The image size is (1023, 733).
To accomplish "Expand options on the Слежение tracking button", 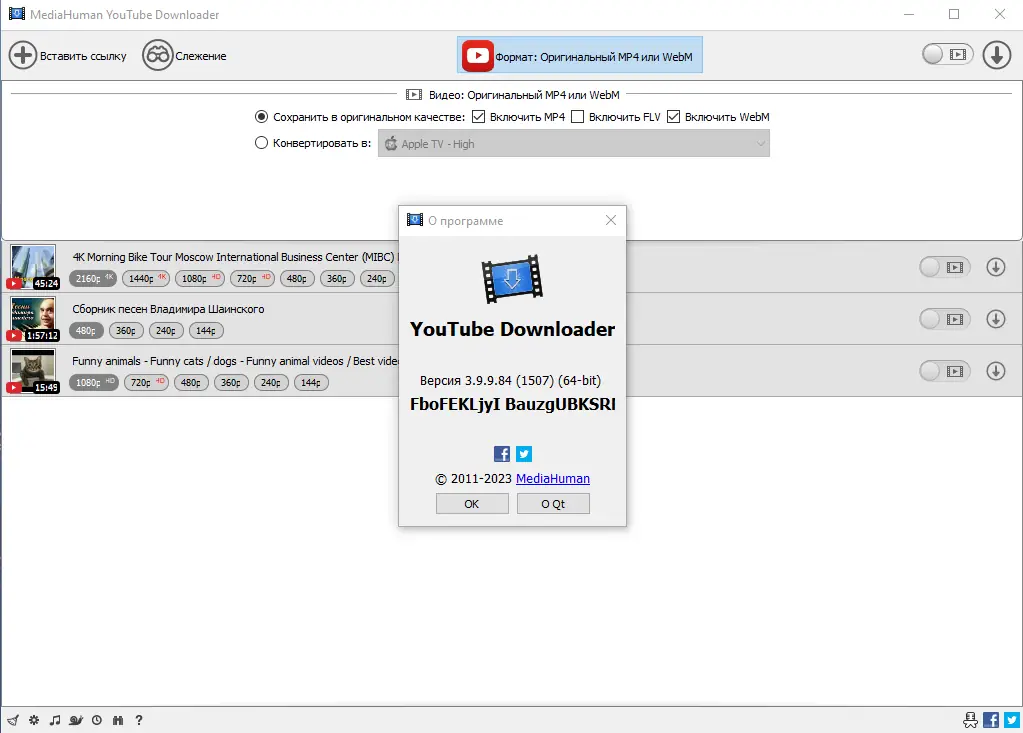I will (x=184, y=55).
